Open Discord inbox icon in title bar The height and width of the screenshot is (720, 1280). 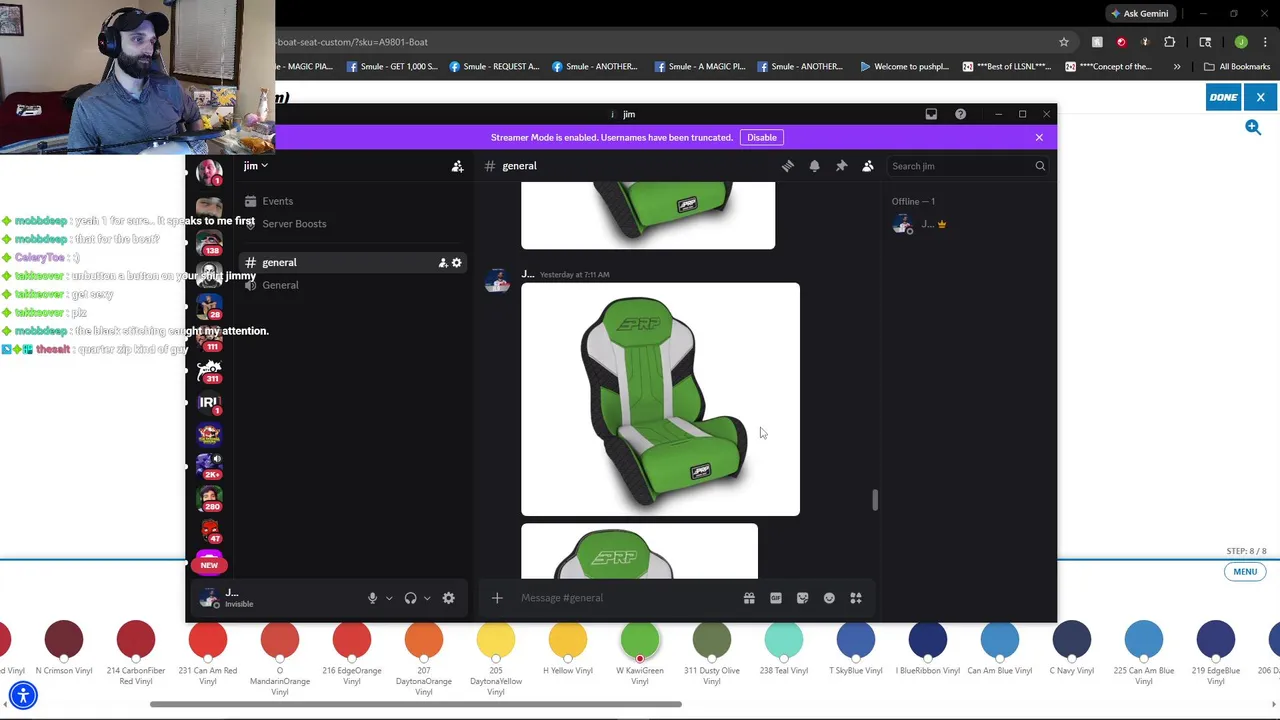[x=931, y=114]
